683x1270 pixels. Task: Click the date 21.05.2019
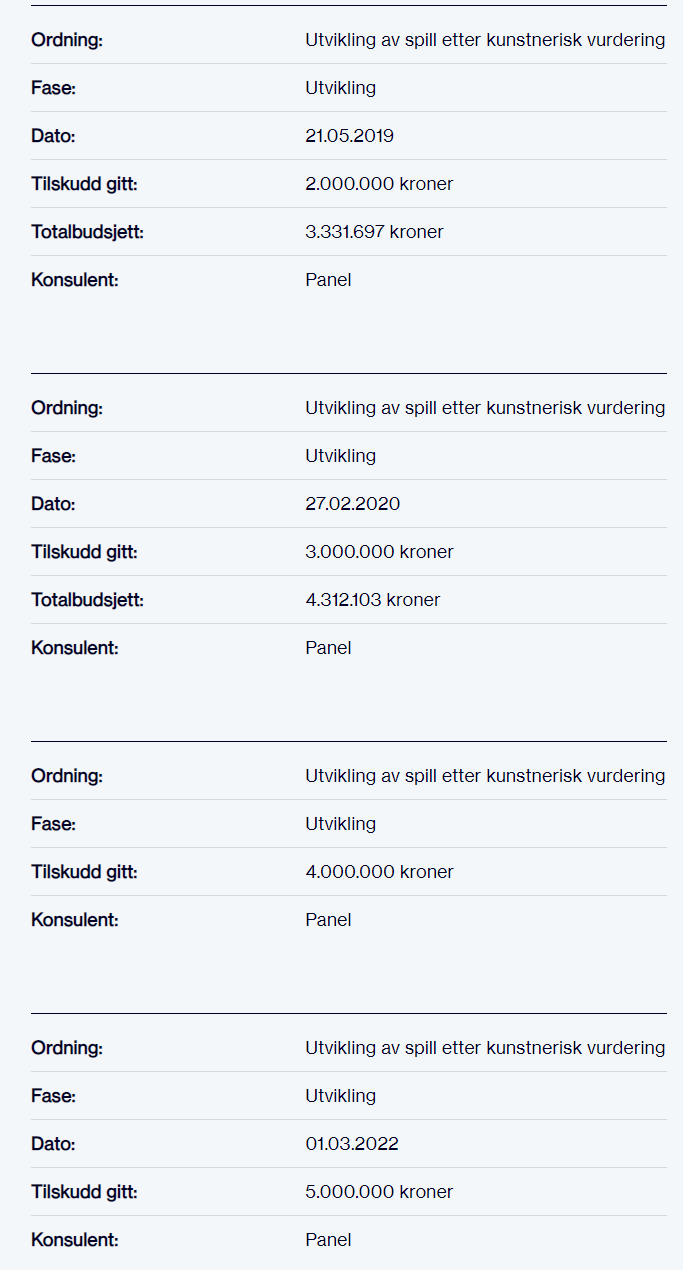click(x=349, y=136)
